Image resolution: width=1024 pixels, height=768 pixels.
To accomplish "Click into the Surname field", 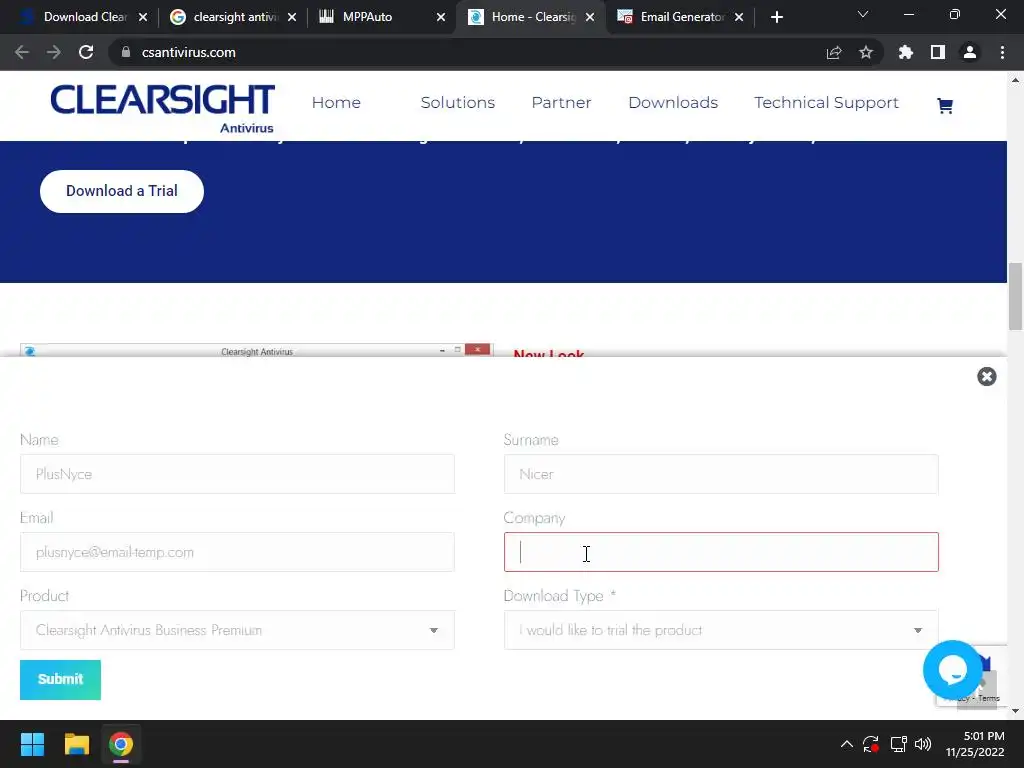I will click(x=721, y=474).
